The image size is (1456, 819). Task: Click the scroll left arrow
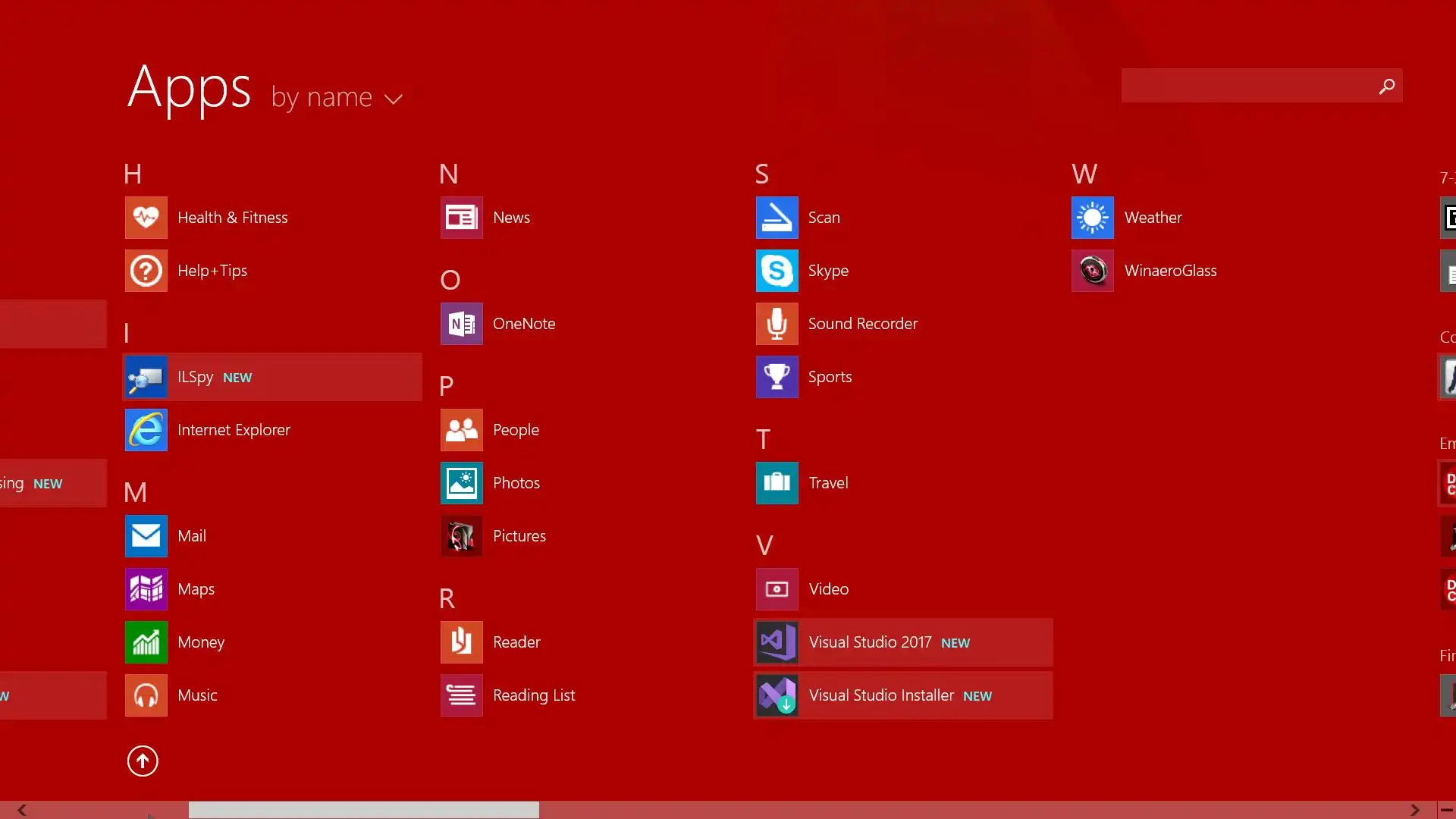(22, 810)
